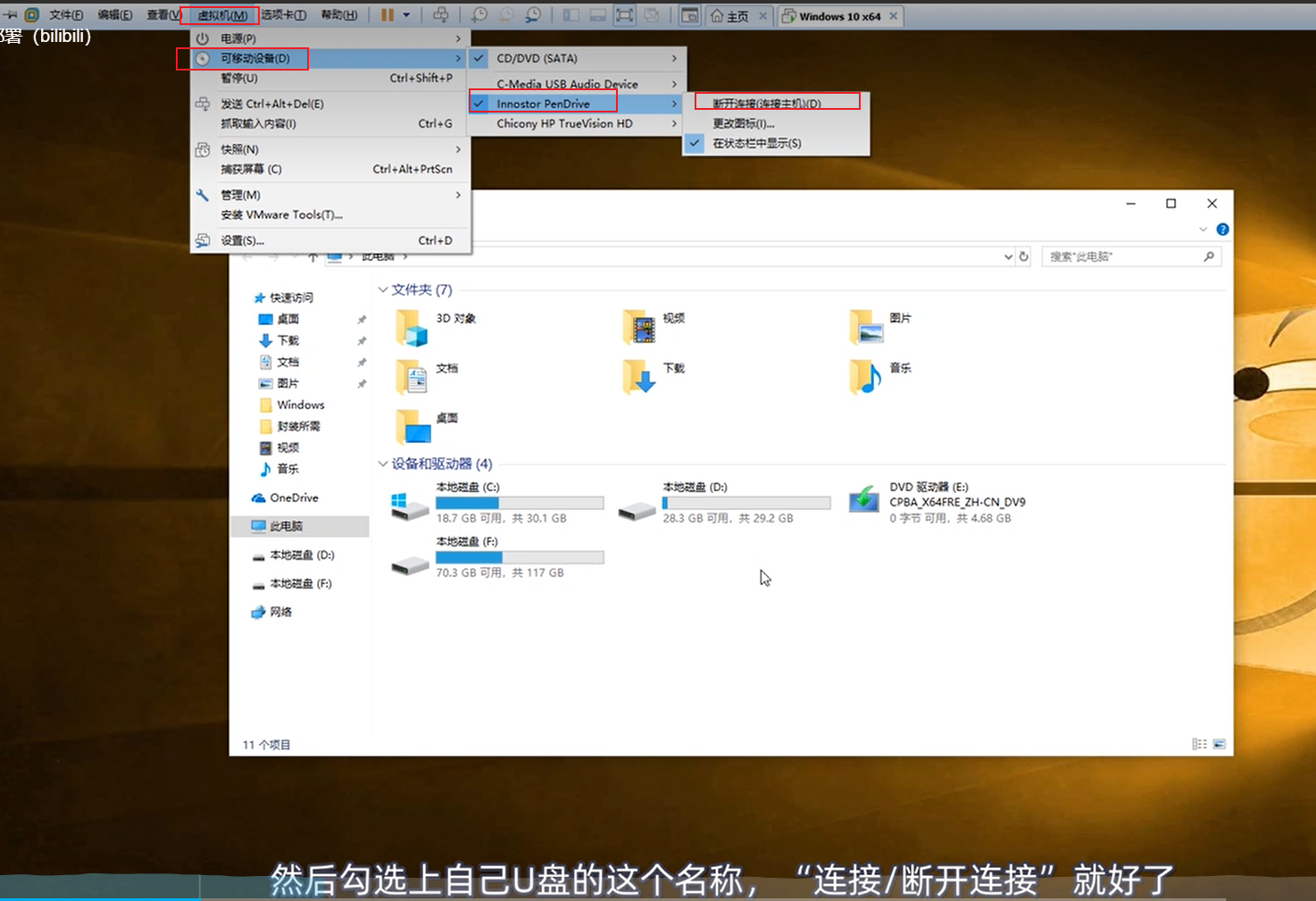The image size is (1316, 901).
Task: Expand the 管理(M) submenu
Action: (x=330, y=195)
